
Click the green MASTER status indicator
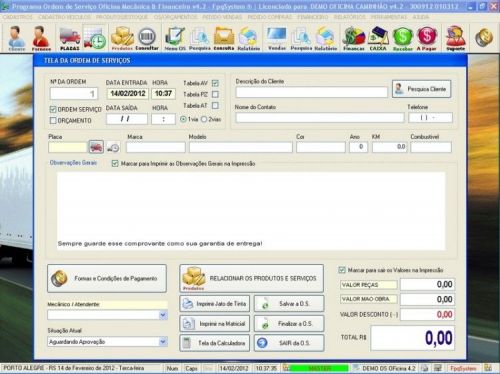coord(319,368)
